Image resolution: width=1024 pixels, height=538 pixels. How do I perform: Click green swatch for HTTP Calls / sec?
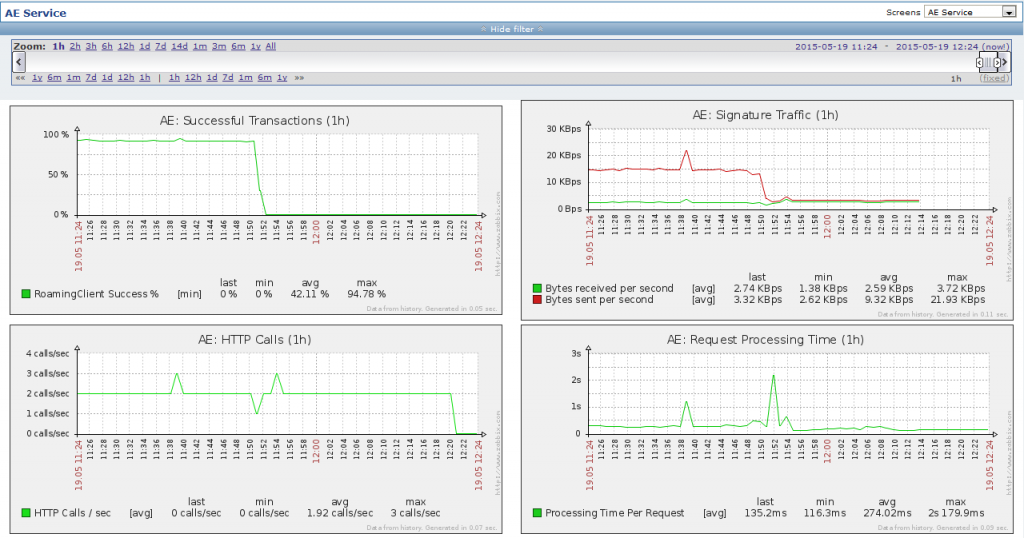26,513
